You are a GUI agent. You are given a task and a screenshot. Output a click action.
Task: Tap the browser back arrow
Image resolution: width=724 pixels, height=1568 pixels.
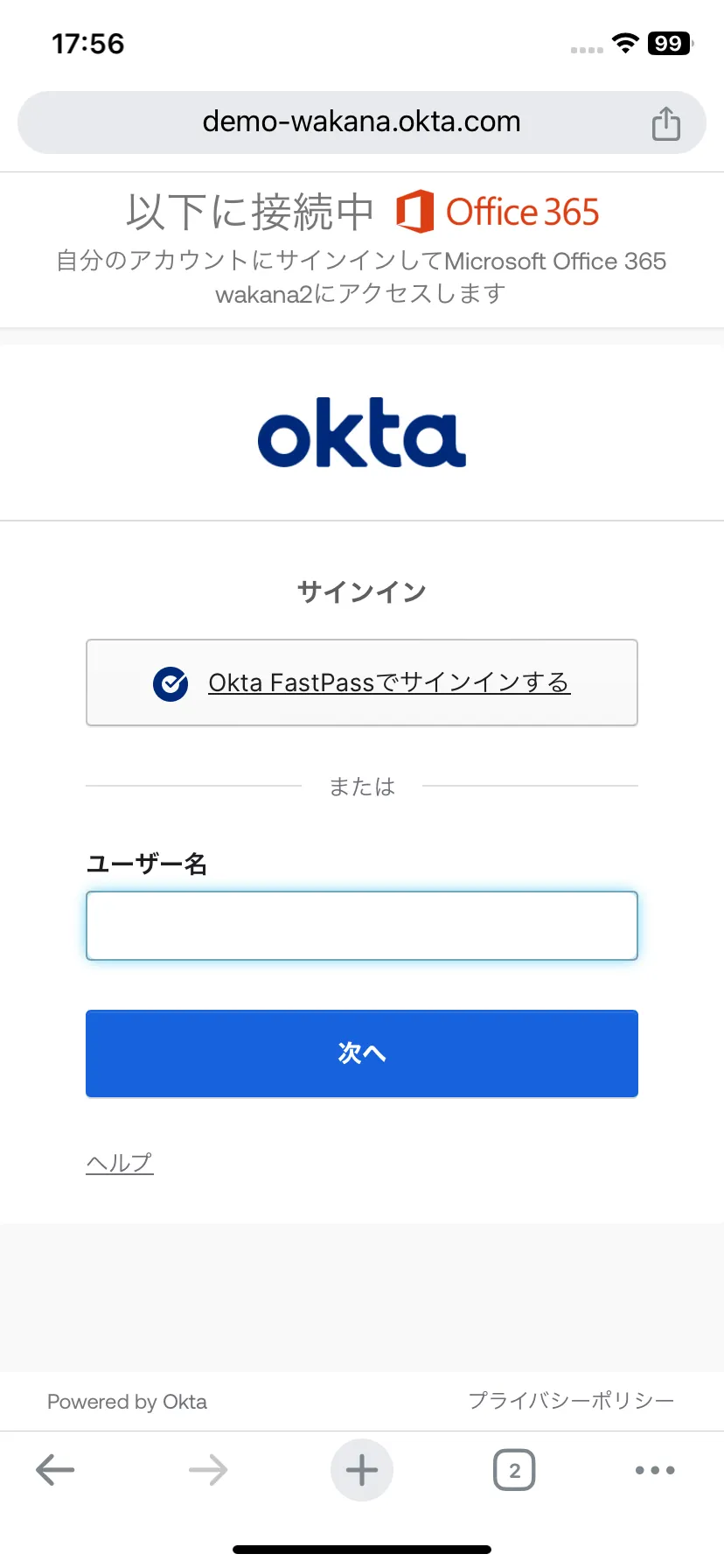[55, 1470]
